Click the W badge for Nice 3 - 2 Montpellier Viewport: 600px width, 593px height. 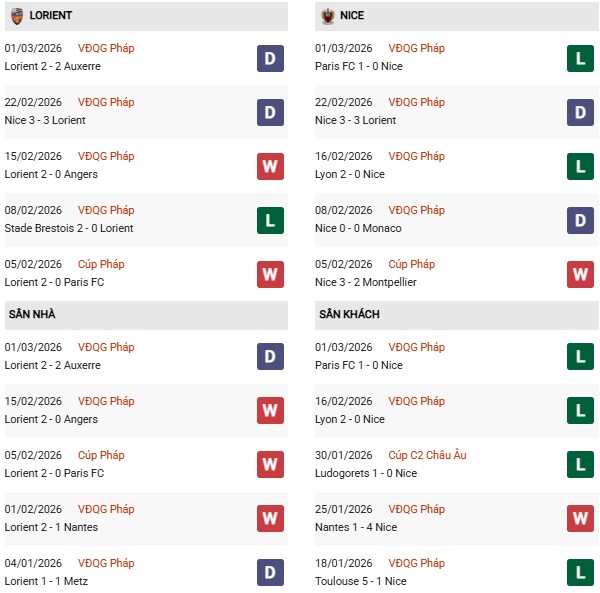580,274
